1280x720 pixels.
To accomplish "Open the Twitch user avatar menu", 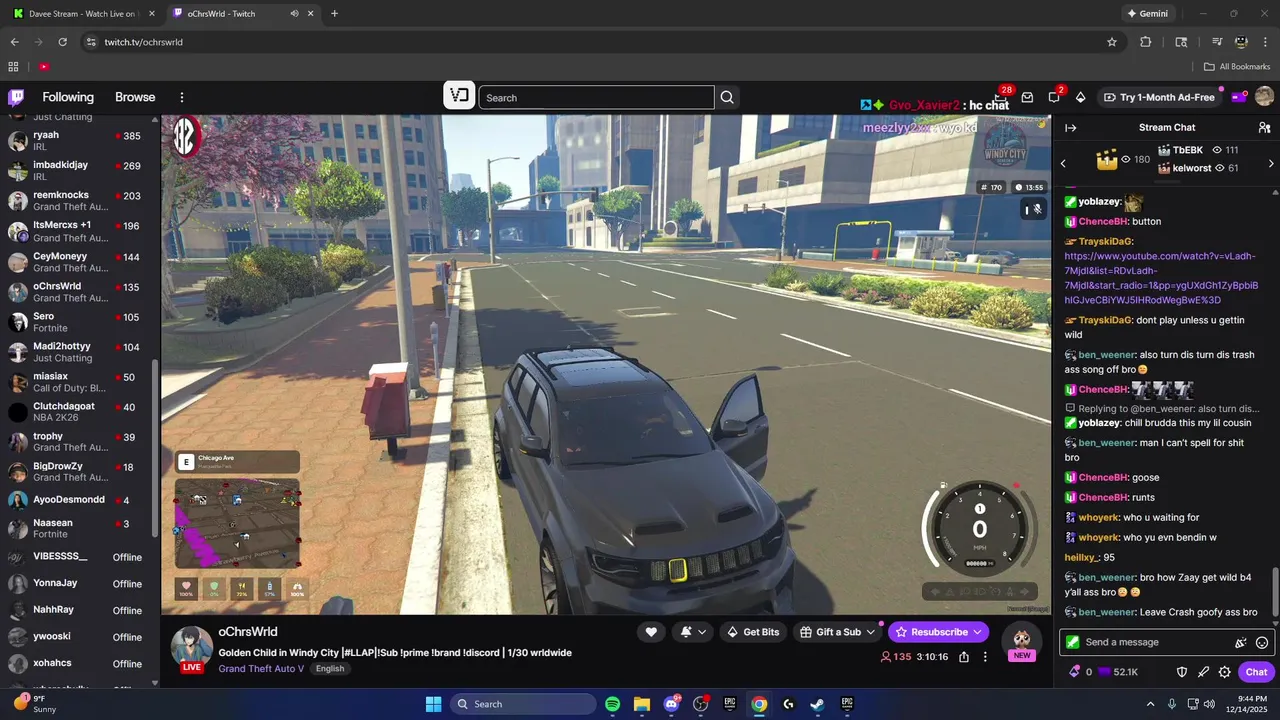I will [1264, 97].
